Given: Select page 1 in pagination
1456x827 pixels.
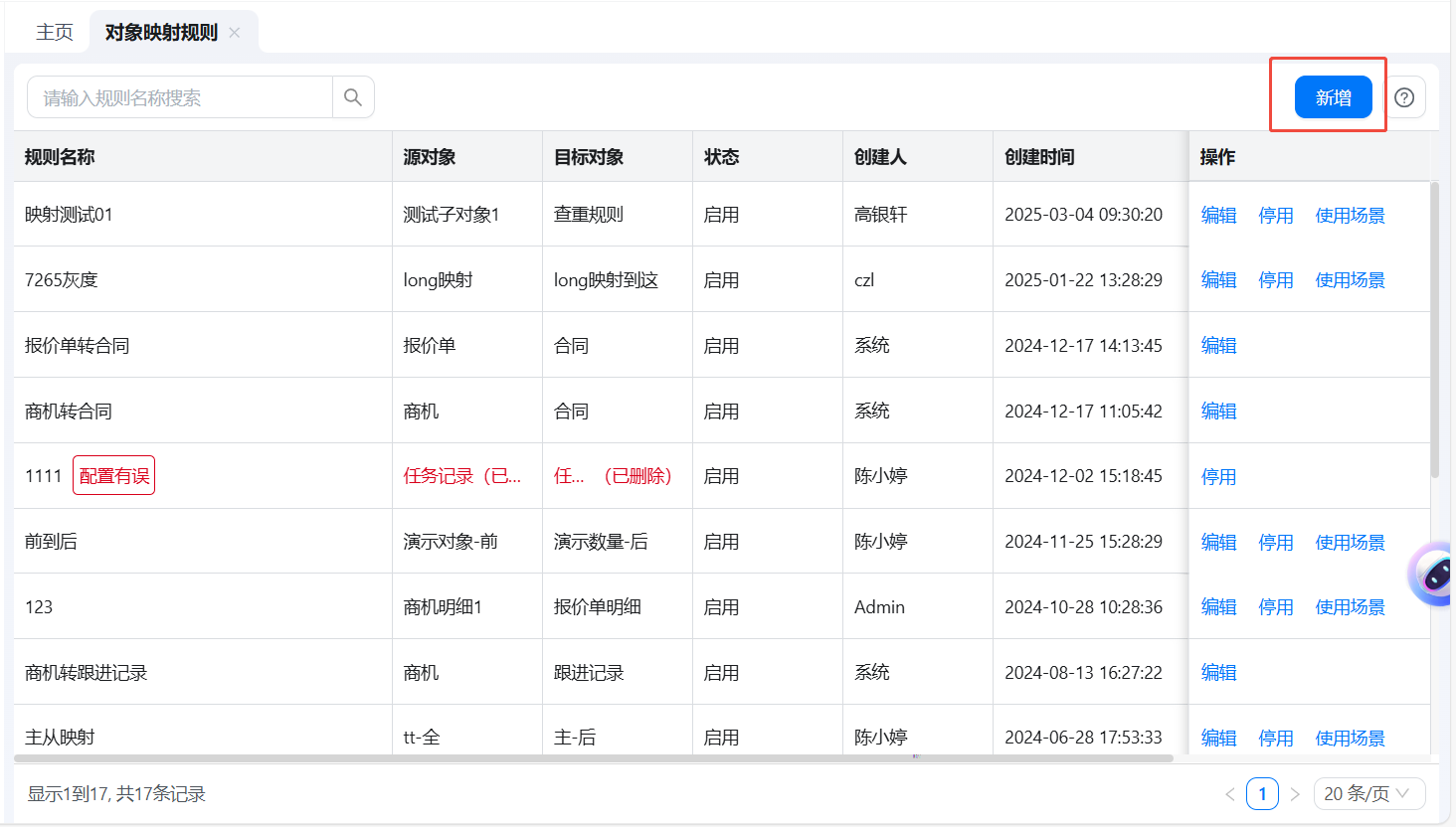Looking at the screenshot, I should (x=1263, y=794).
